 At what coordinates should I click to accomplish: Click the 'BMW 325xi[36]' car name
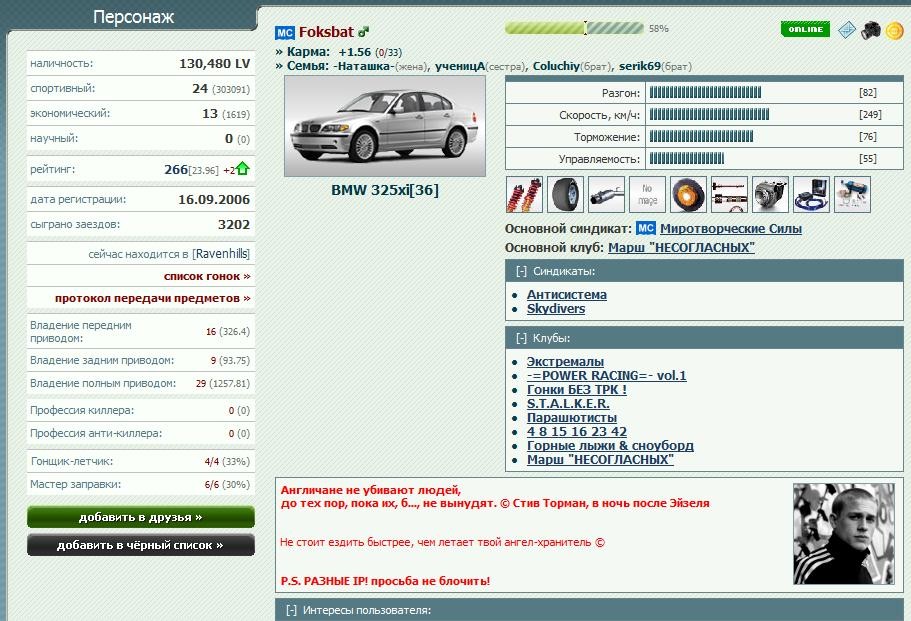click(385, 190)
